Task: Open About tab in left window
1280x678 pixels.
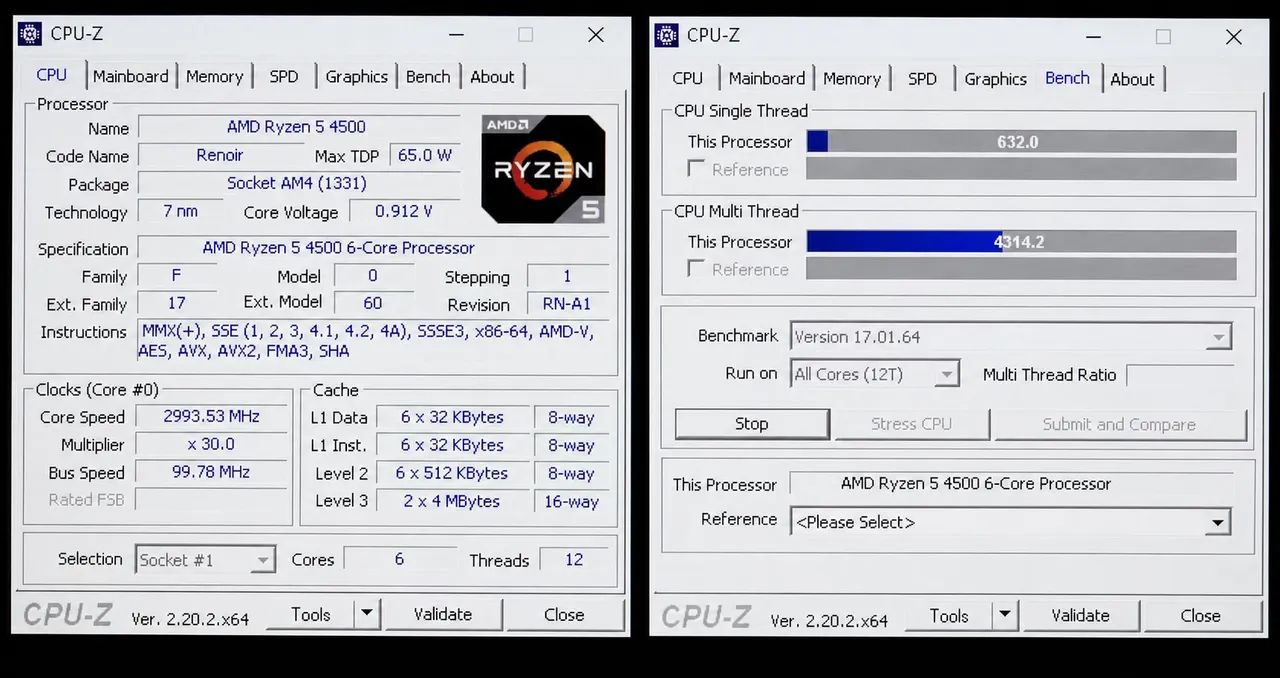Action: coord(492,76)
